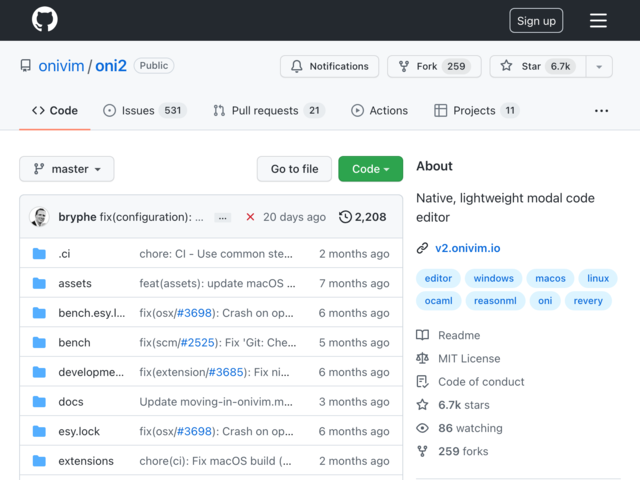Open issue #3698 link in bench.esy.lock row
The width and height of the screenshot is (640, 480).
tap(194, 313)
